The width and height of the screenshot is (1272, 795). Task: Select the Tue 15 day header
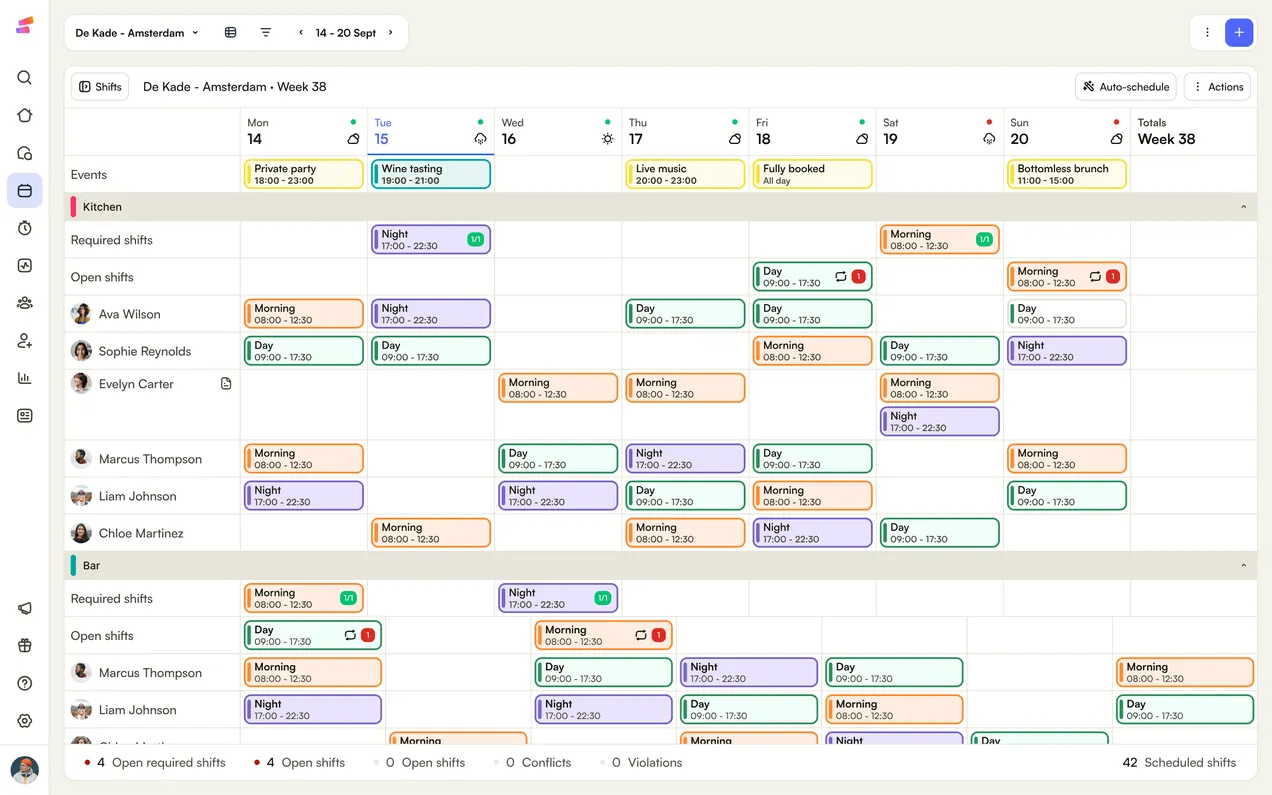coord(431,131)
